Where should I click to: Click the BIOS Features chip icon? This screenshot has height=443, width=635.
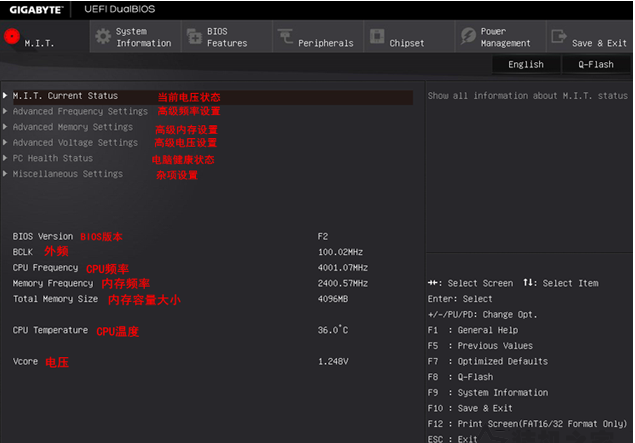[x=193, y=37]
